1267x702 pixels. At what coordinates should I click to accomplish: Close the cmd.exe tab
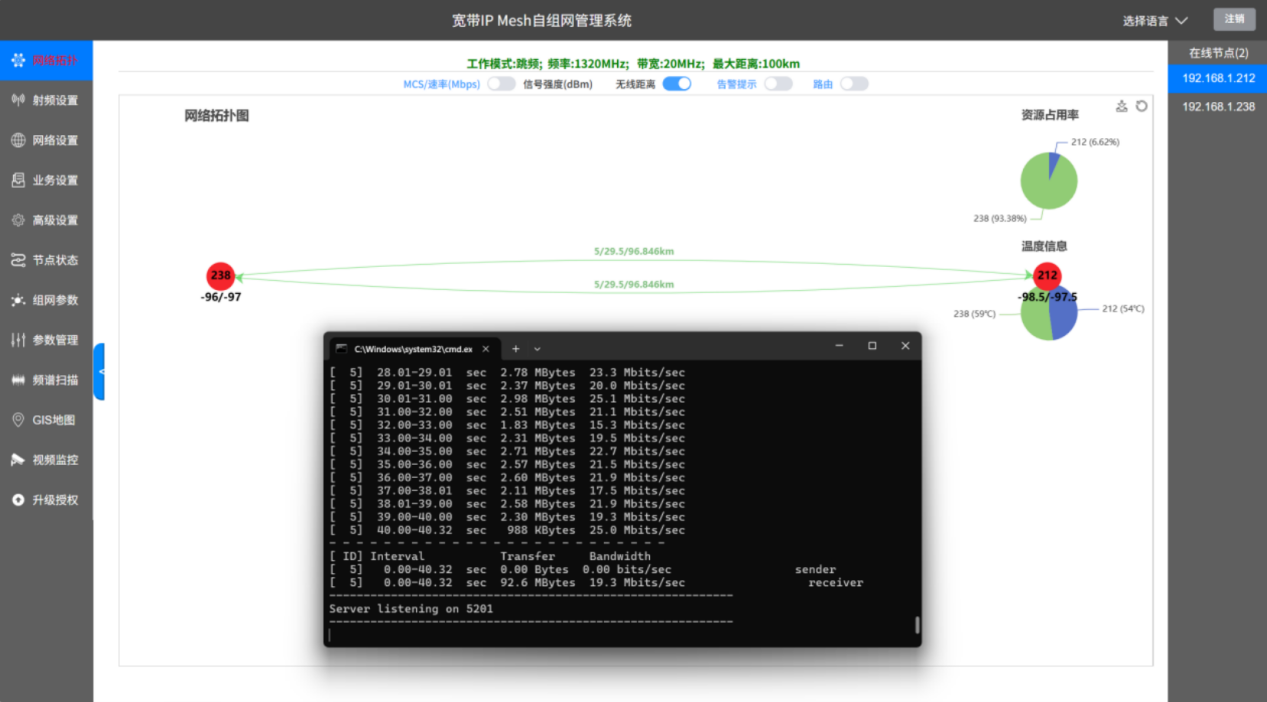486,349
